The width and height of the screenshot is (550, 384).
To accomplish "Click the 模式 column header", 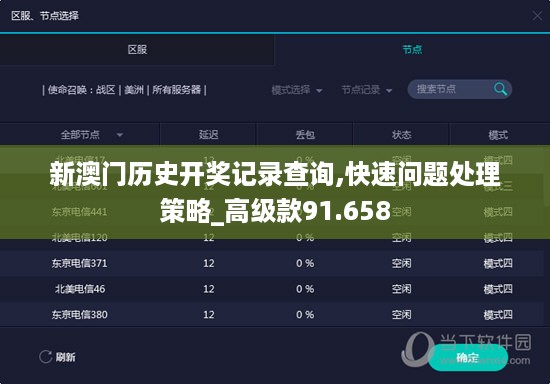I will click(498, 135).
